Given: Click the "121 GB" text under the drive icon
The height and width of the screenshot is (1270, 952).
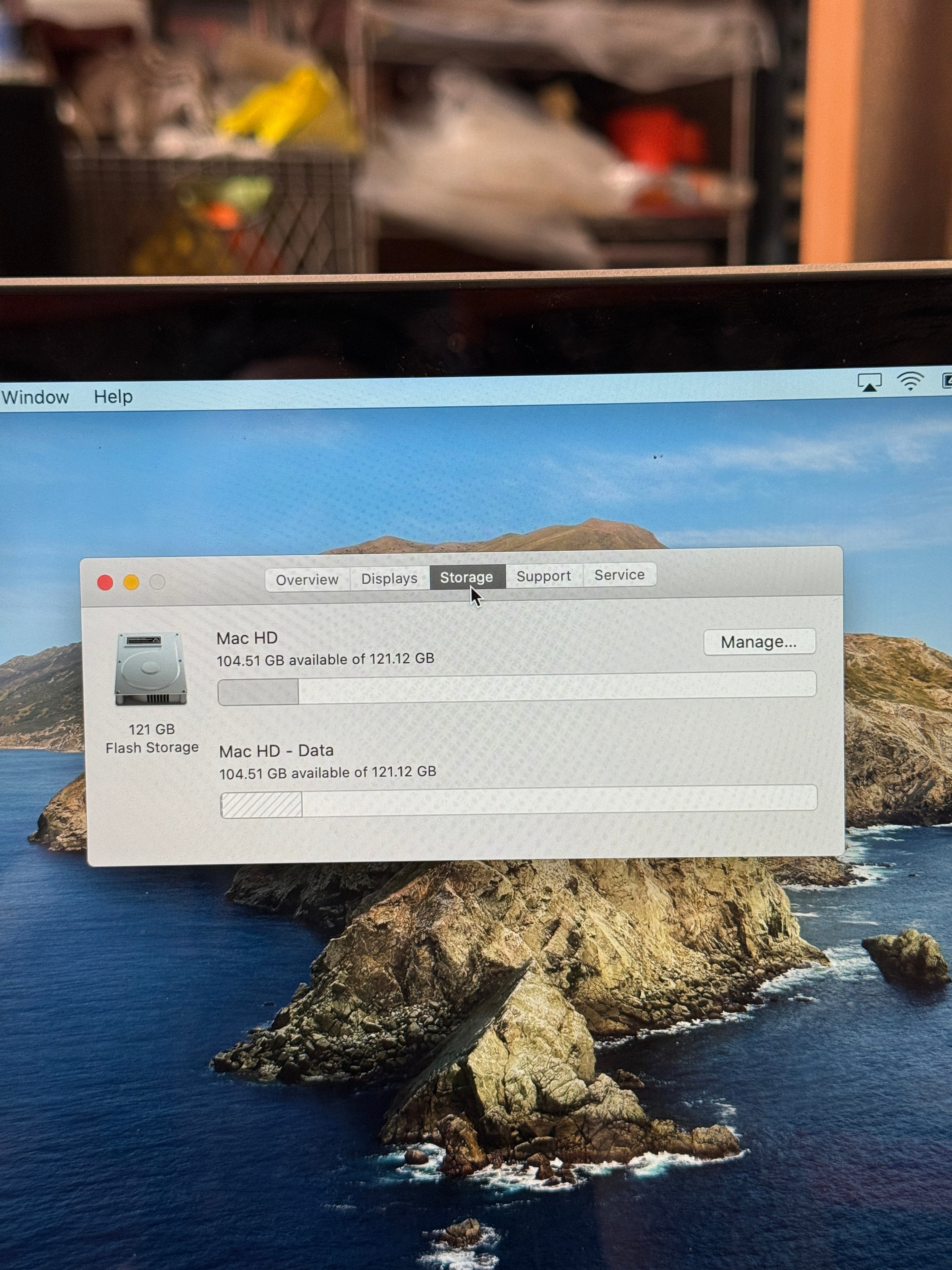Looking at the screenshot, I should tap(151, 730).
